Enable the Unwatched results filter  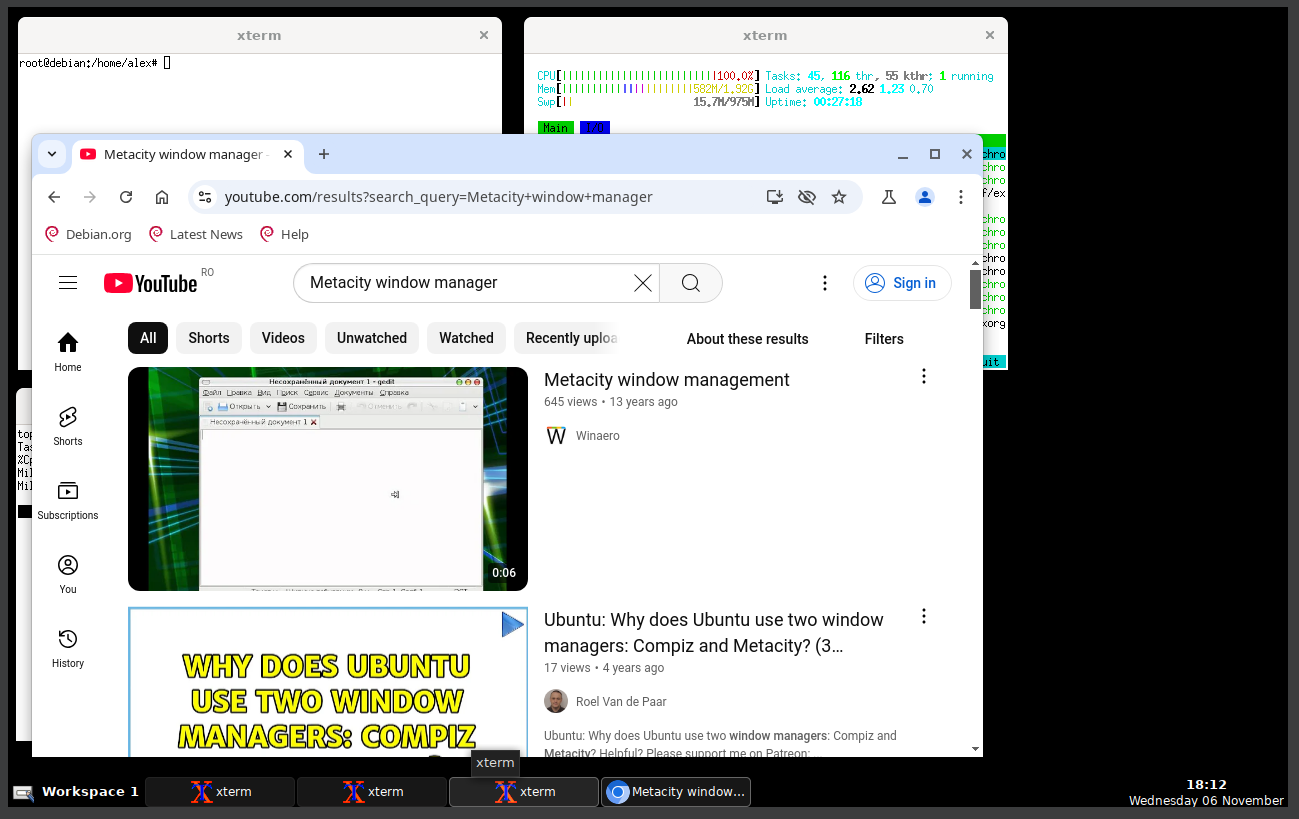pos(371,338)
